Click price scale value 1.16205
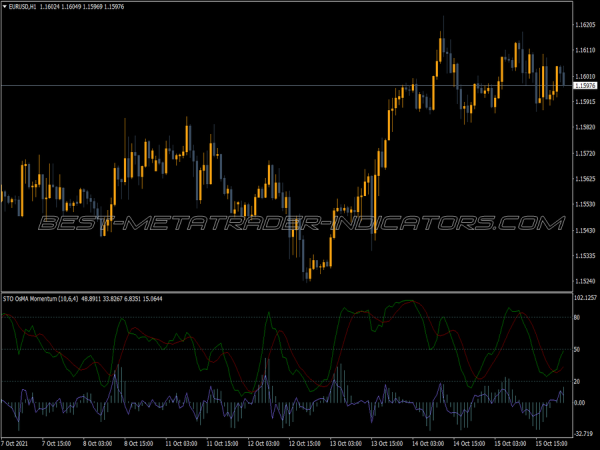The image size is (600, 450). (585, 25)
